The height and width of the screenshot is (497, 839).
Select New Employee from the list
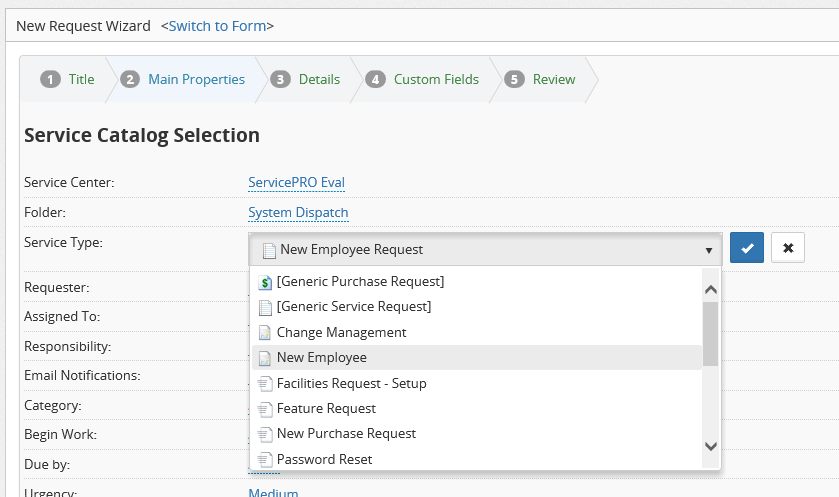click(x=321, y=357)
